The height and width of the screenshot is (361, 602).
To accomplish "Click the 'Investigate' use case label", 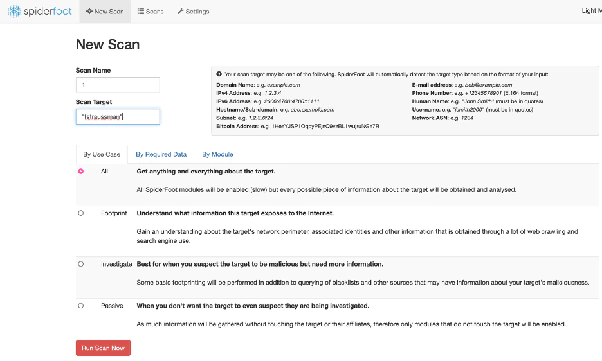I will pos(117,264).
